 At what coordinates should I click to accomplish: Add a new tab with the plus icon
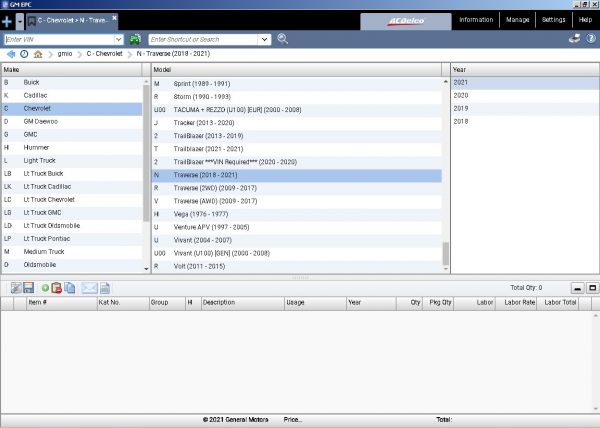tap(7, 21)
